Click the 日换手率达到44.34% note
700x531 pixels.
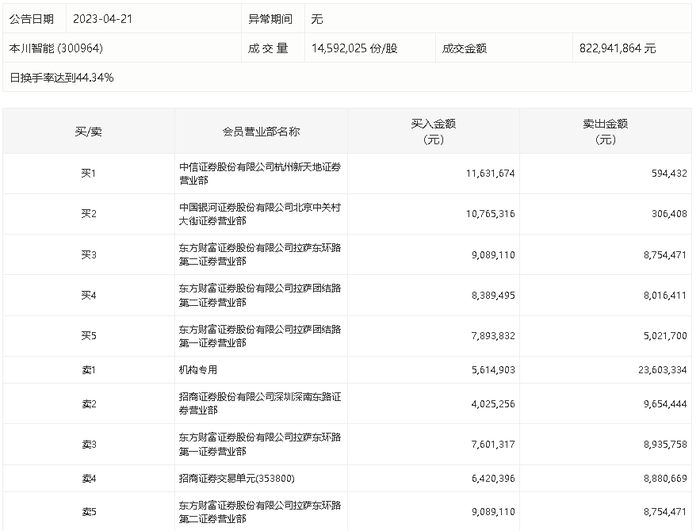point(62,78)
